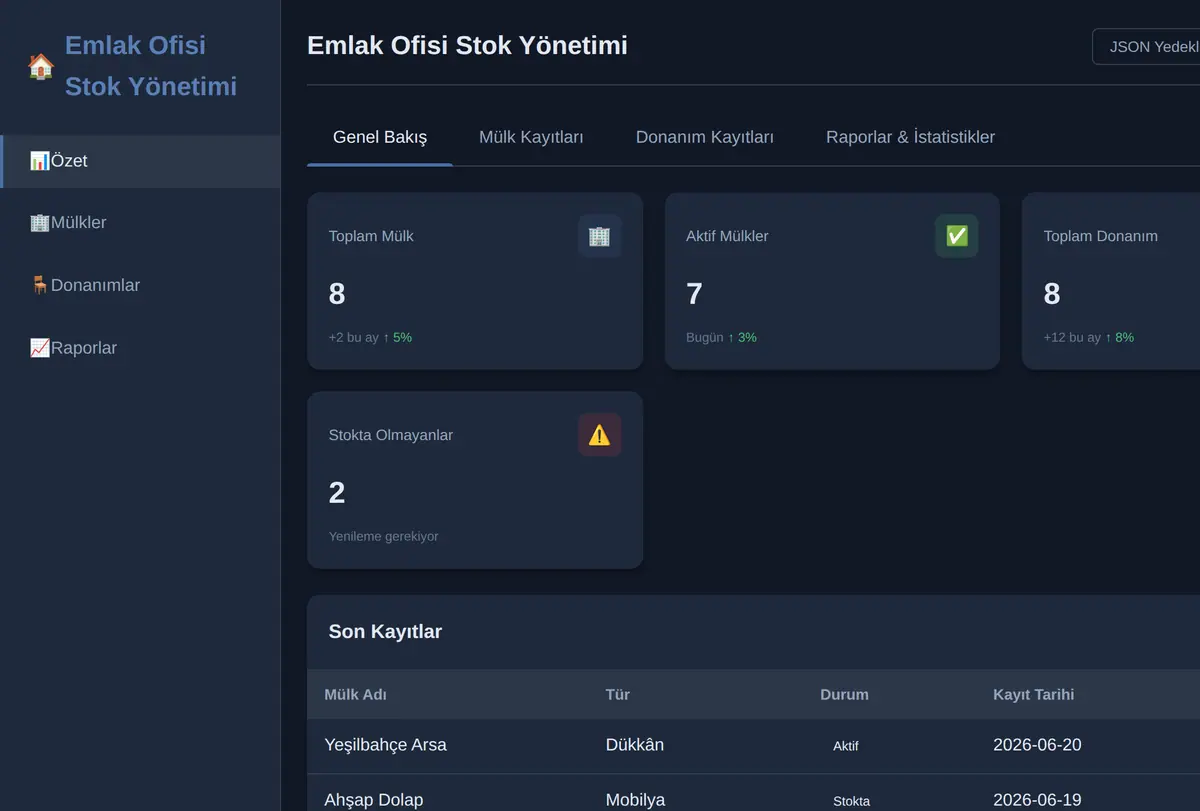Screen dimensions: 1200x811
Task: Select the Yeşilbahçe Arsa row name
Action: tap(385, 745)
